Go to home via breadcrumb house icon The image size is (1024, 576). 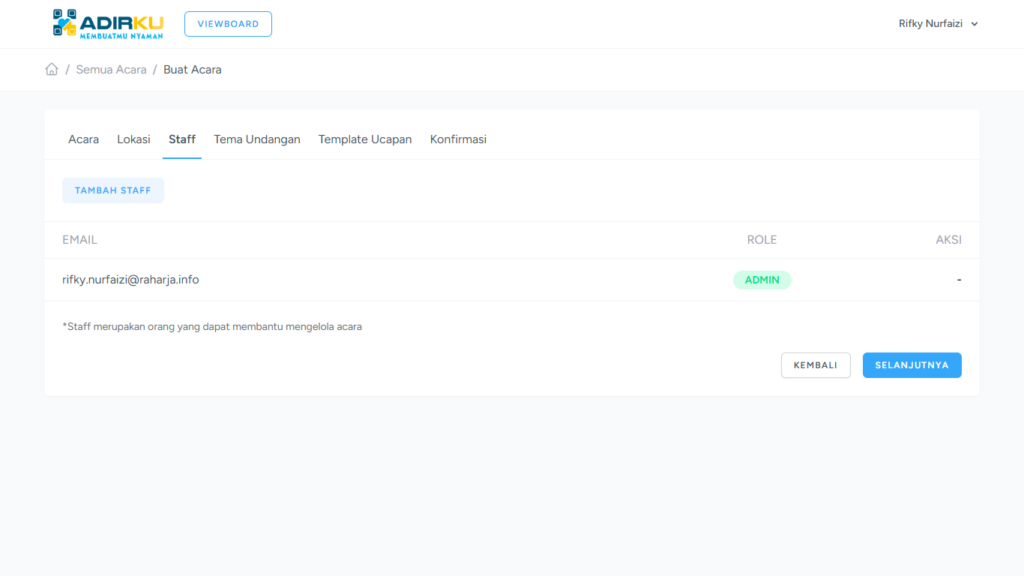tap(52, 70)
